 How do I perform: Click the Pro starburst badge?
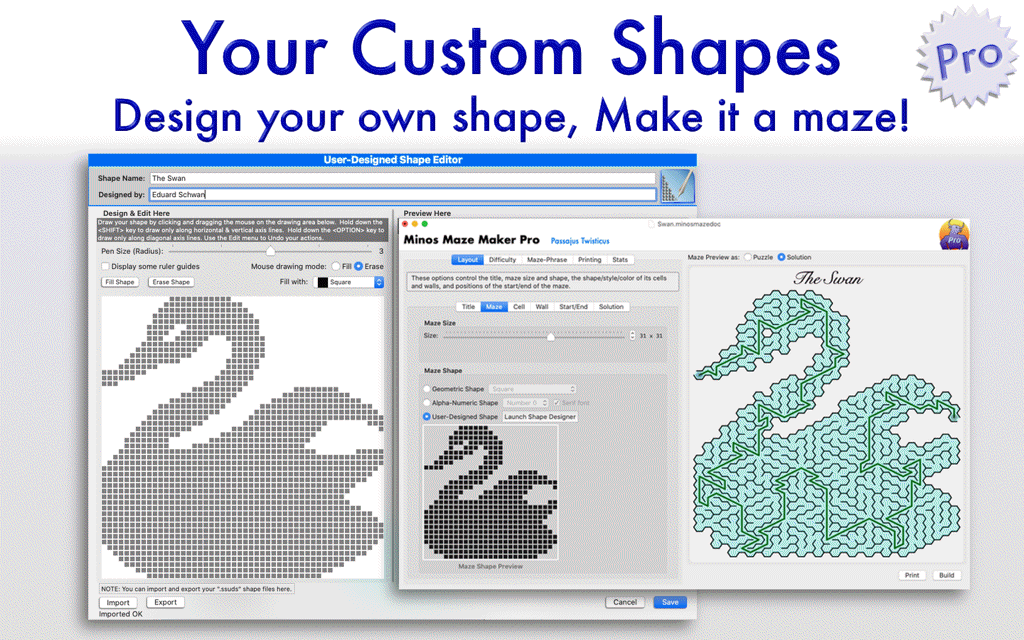pyautogui.click(x=965, y=62)
